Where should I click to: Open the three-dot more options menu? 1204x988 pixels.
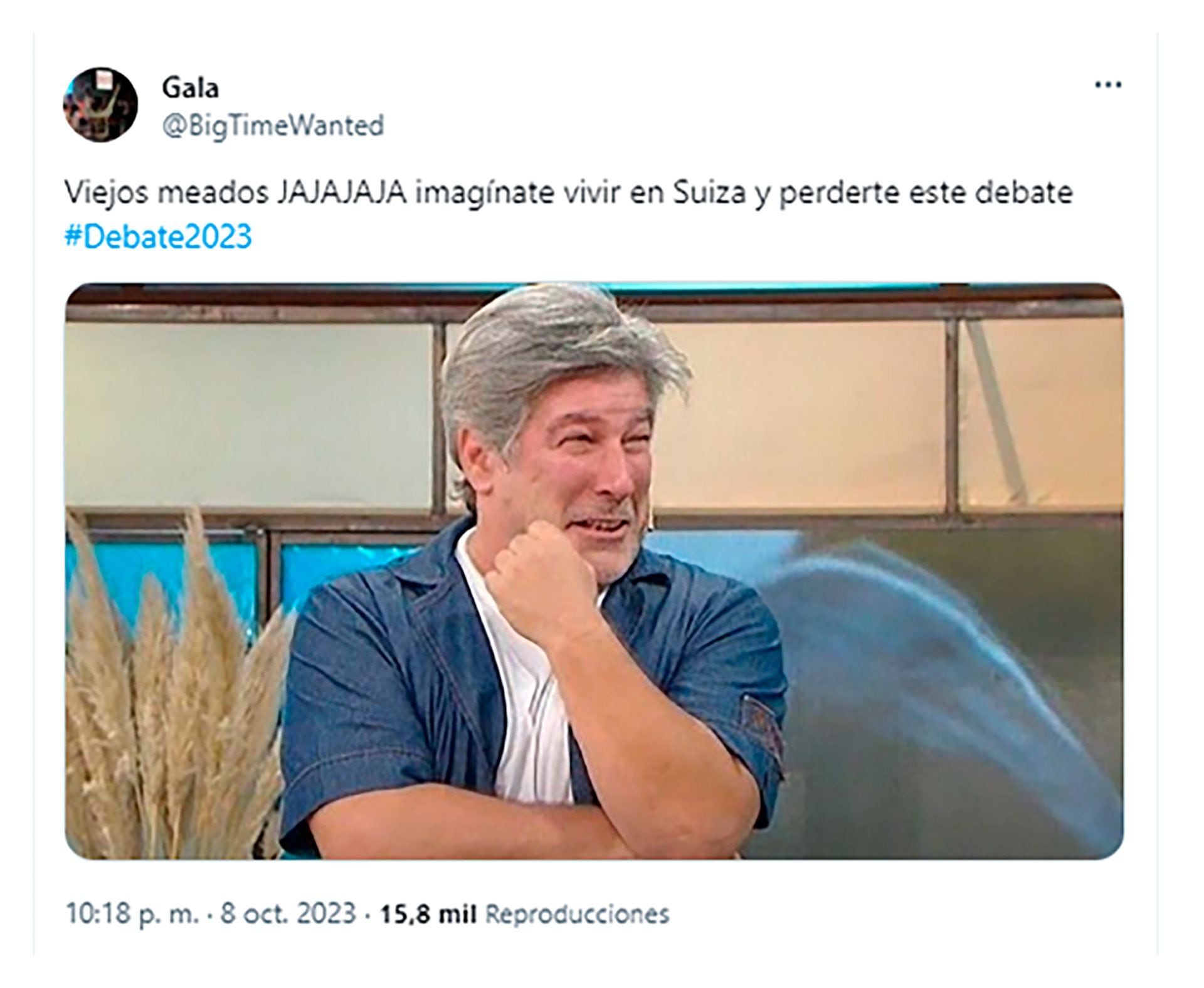[x=1107, y=85]
